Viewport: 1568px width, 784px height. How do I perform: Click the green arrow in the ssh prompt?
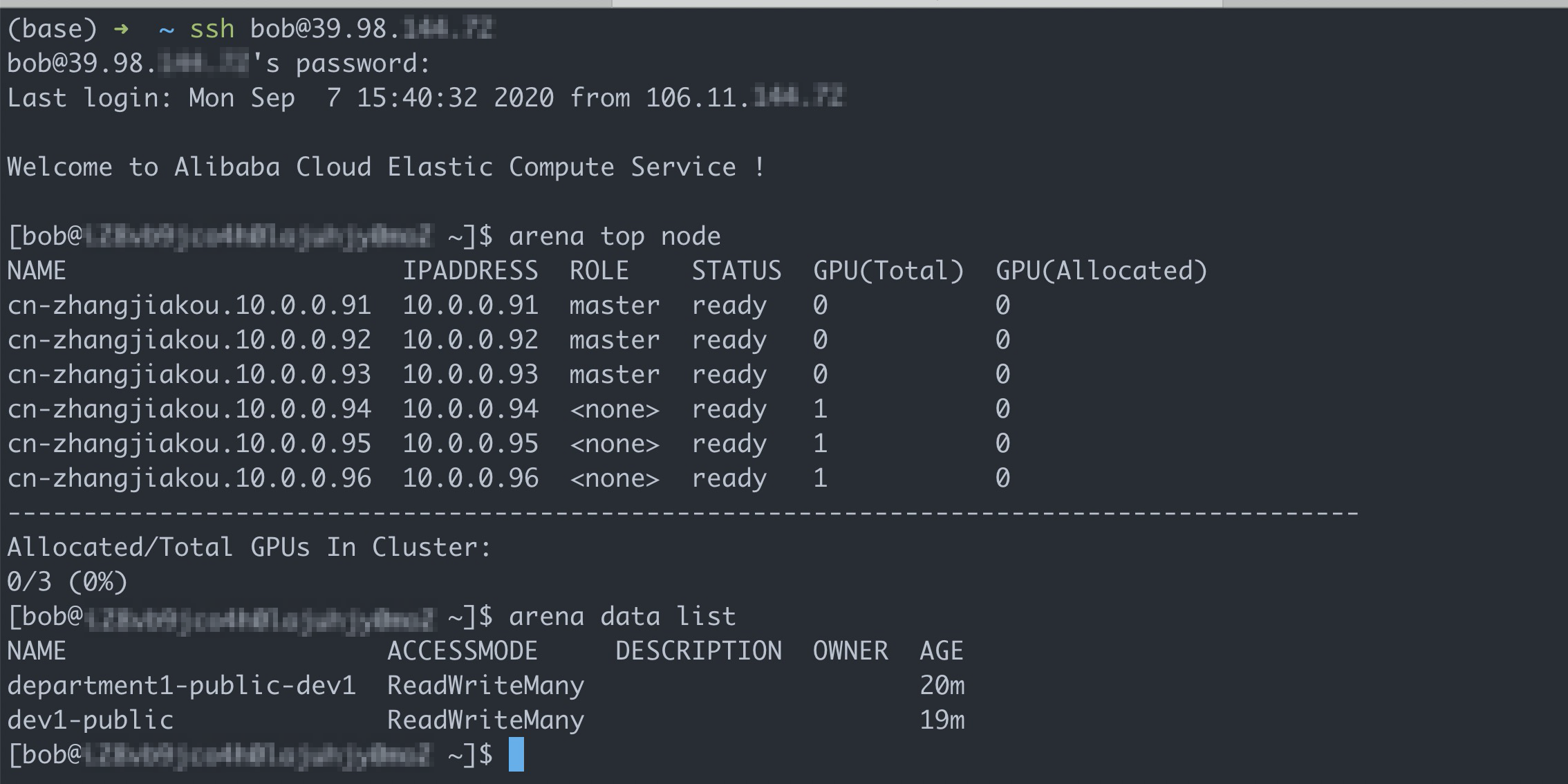(121, 29)
